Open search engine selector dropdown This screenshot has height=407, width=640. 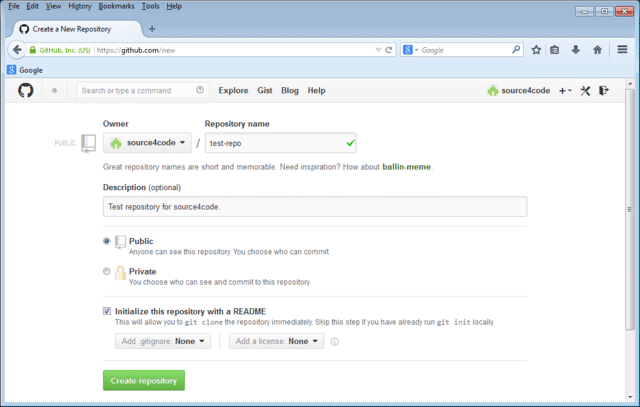(411, 50)
